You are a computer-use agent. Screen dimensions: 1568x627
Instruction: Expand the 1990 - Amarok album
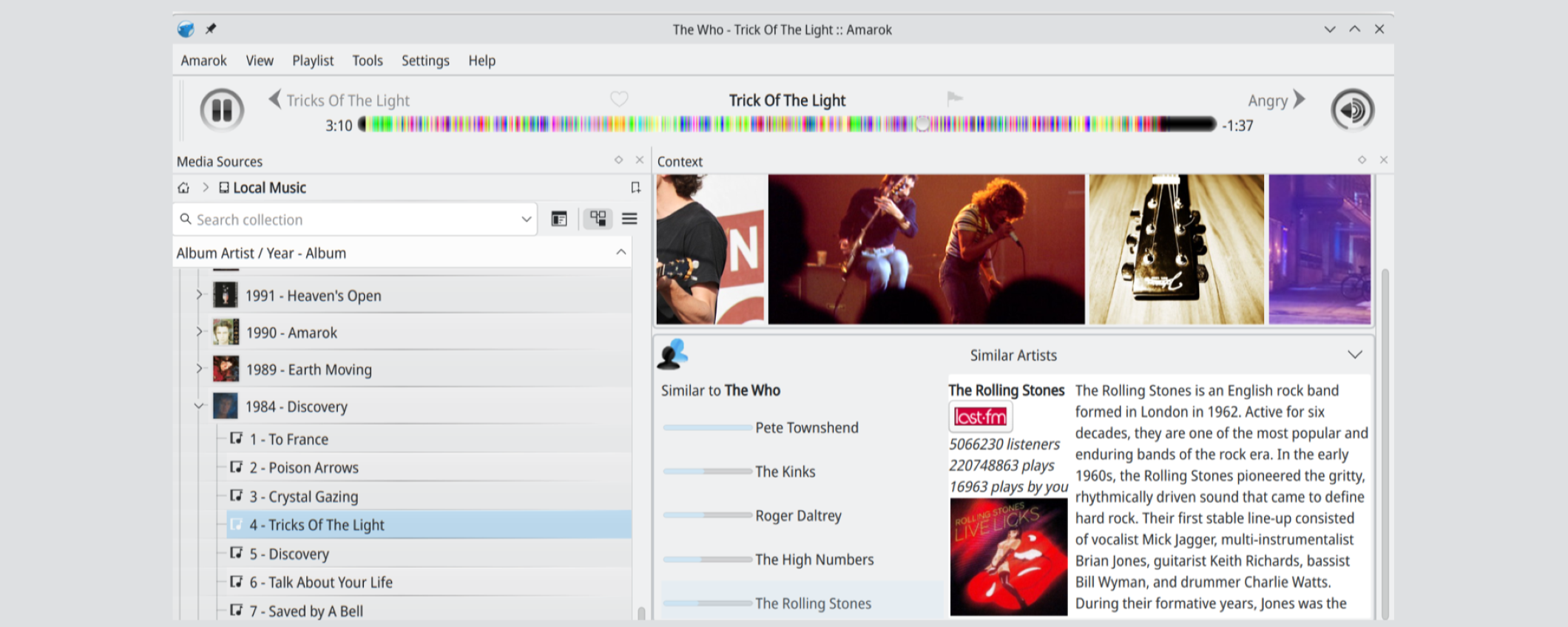tap(198, 332)
